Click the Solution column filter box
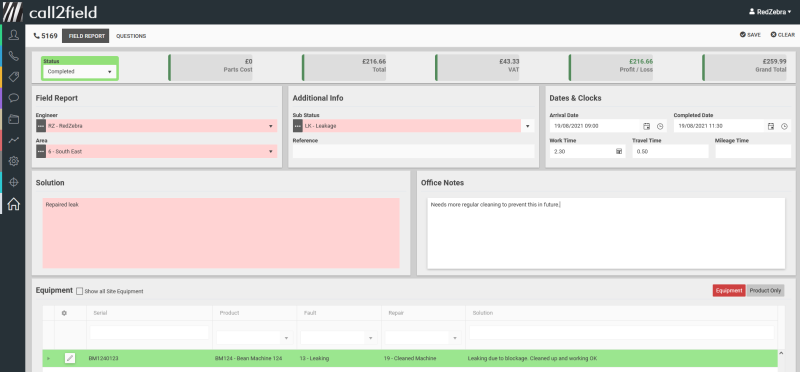The width and height of the screenshot is (800, 372). 622,333
